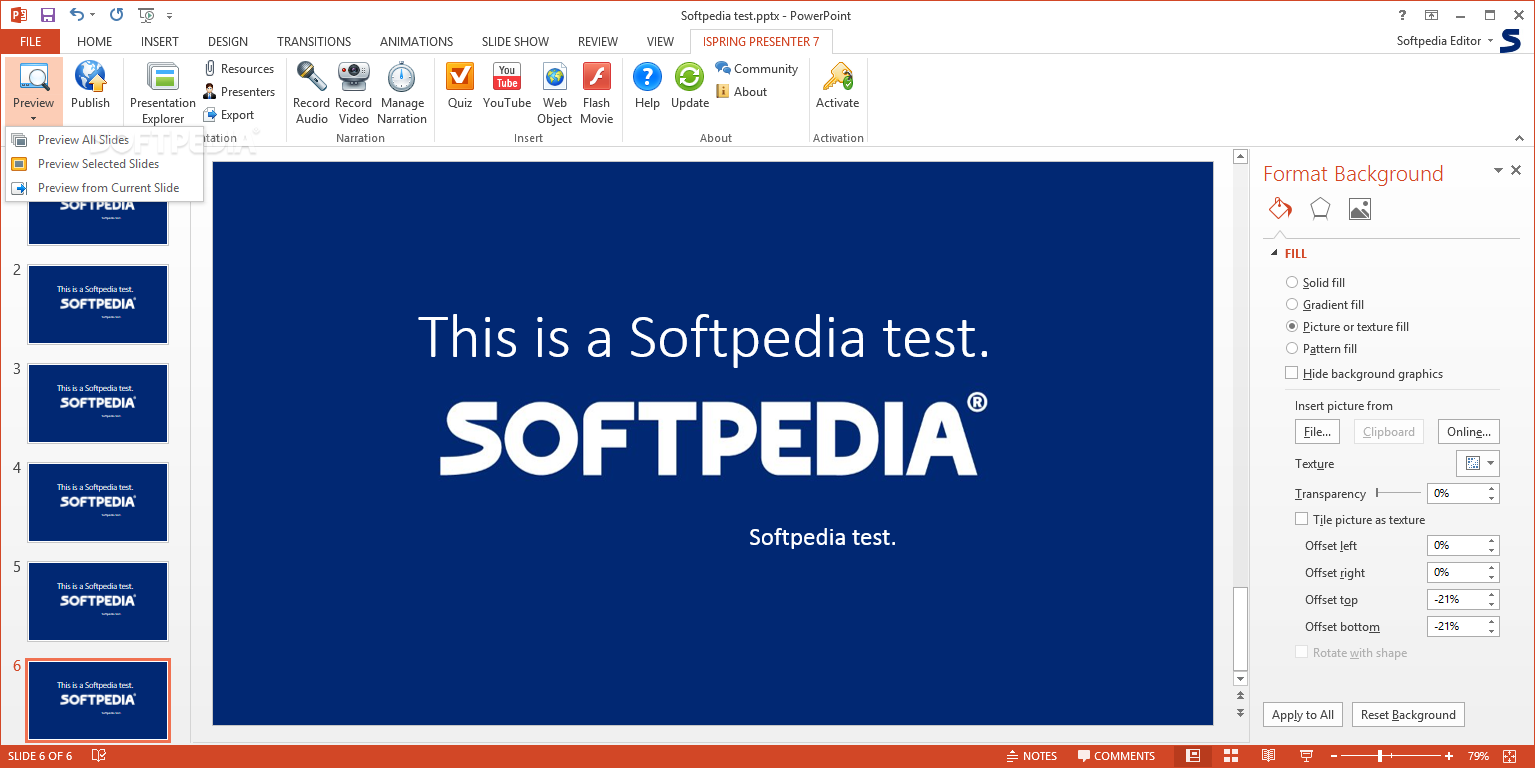Open the TRANSITIONS tab
Image resolution: width=1535 pixels, height=768 pixels.
pos(314,42)
